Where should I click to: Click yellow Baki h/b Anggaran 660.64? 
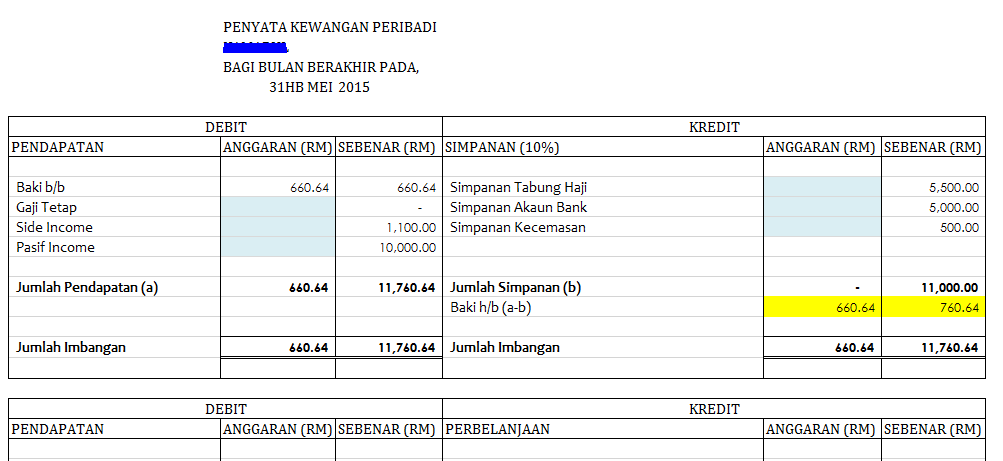[822, 308]
